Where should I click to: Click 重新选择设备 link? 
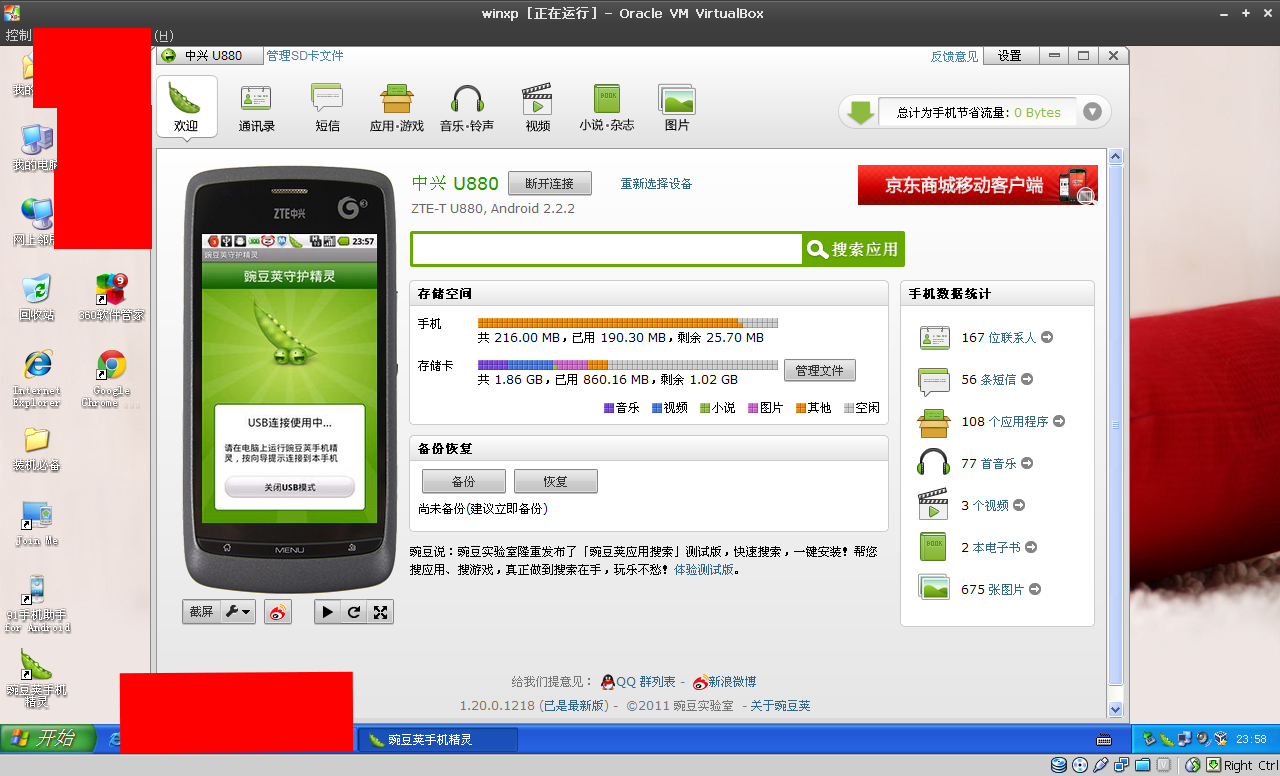(x=656, y=184)
